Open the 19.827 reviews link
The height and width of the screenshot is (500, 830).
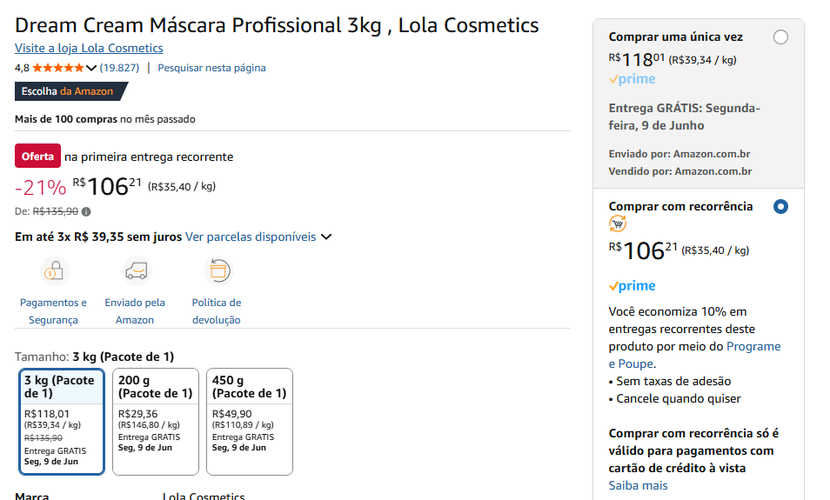tap(119, 68)
